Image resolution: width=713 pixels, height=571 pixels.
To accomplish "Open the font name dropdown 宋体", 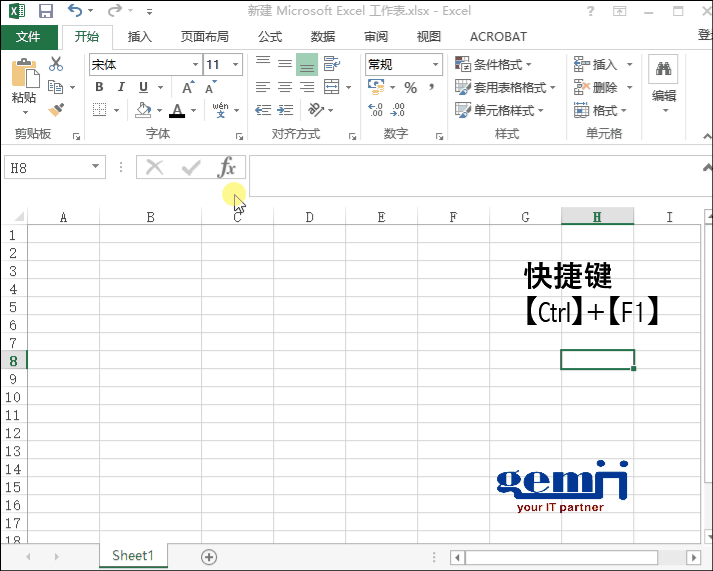I will click(145, 64).
